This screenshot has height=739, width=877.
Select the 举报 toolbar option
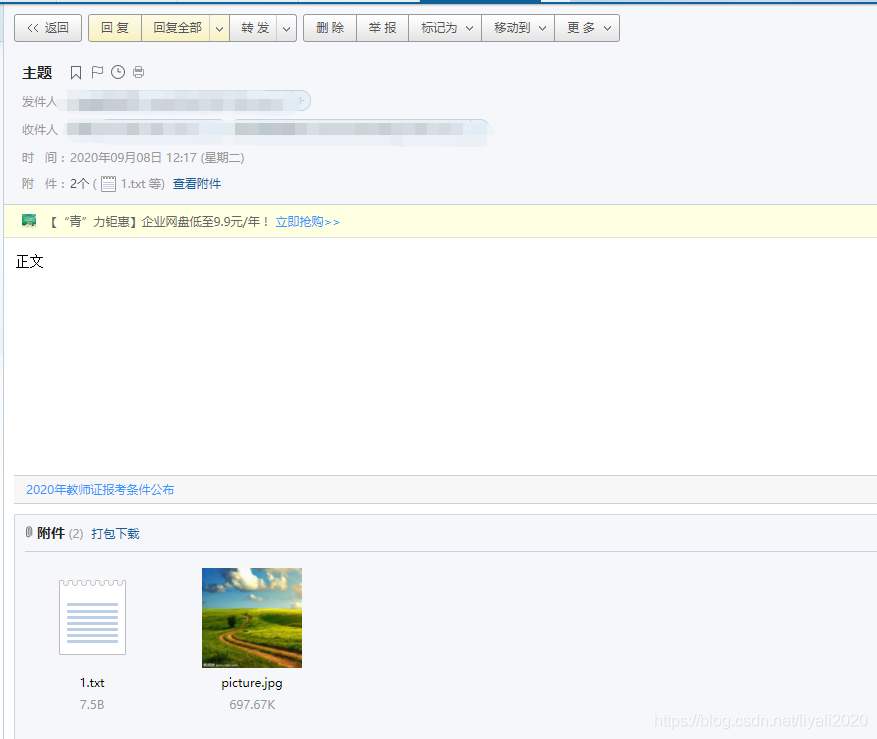tap(382, 28)
